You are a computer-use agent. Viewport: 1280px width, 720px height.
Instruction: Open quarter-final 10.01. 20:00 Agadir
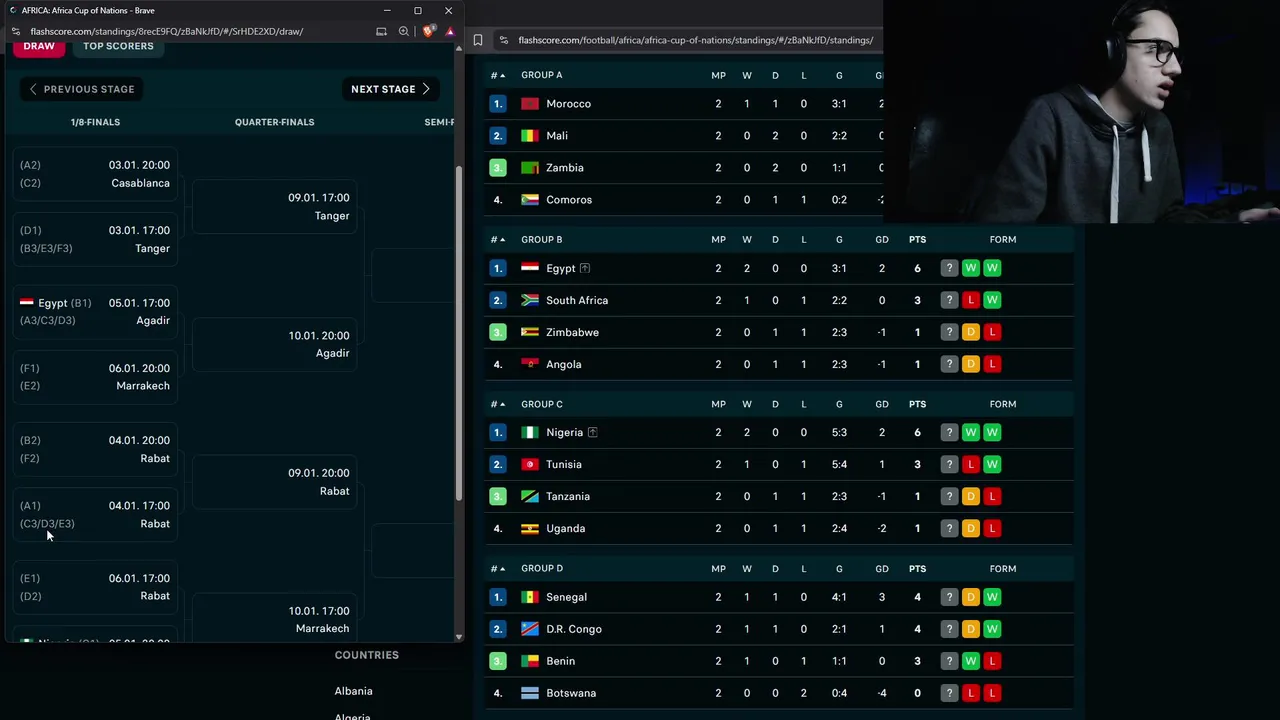coord(275,344)
